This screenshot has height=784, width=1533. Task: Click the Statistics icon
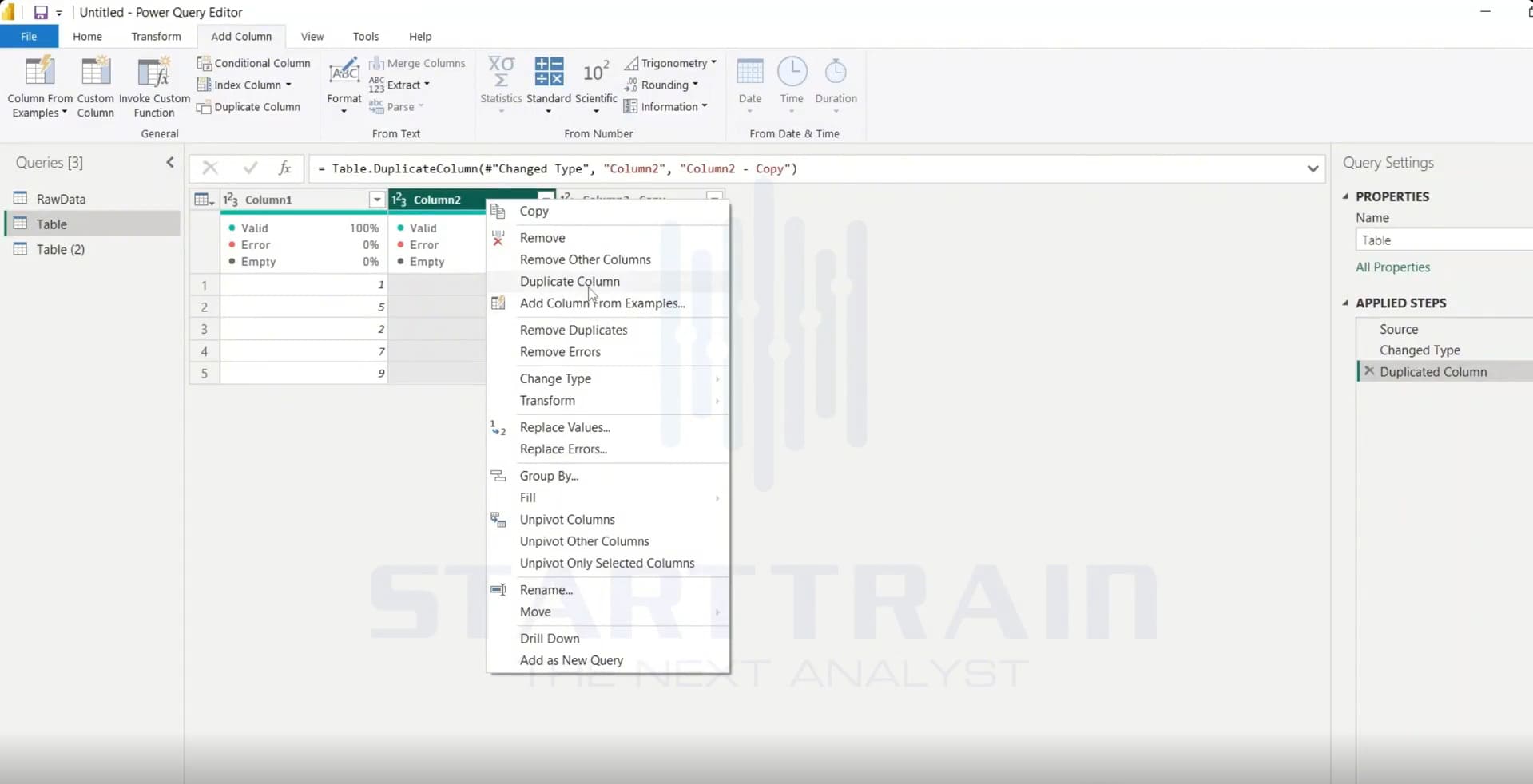point(501,71)
